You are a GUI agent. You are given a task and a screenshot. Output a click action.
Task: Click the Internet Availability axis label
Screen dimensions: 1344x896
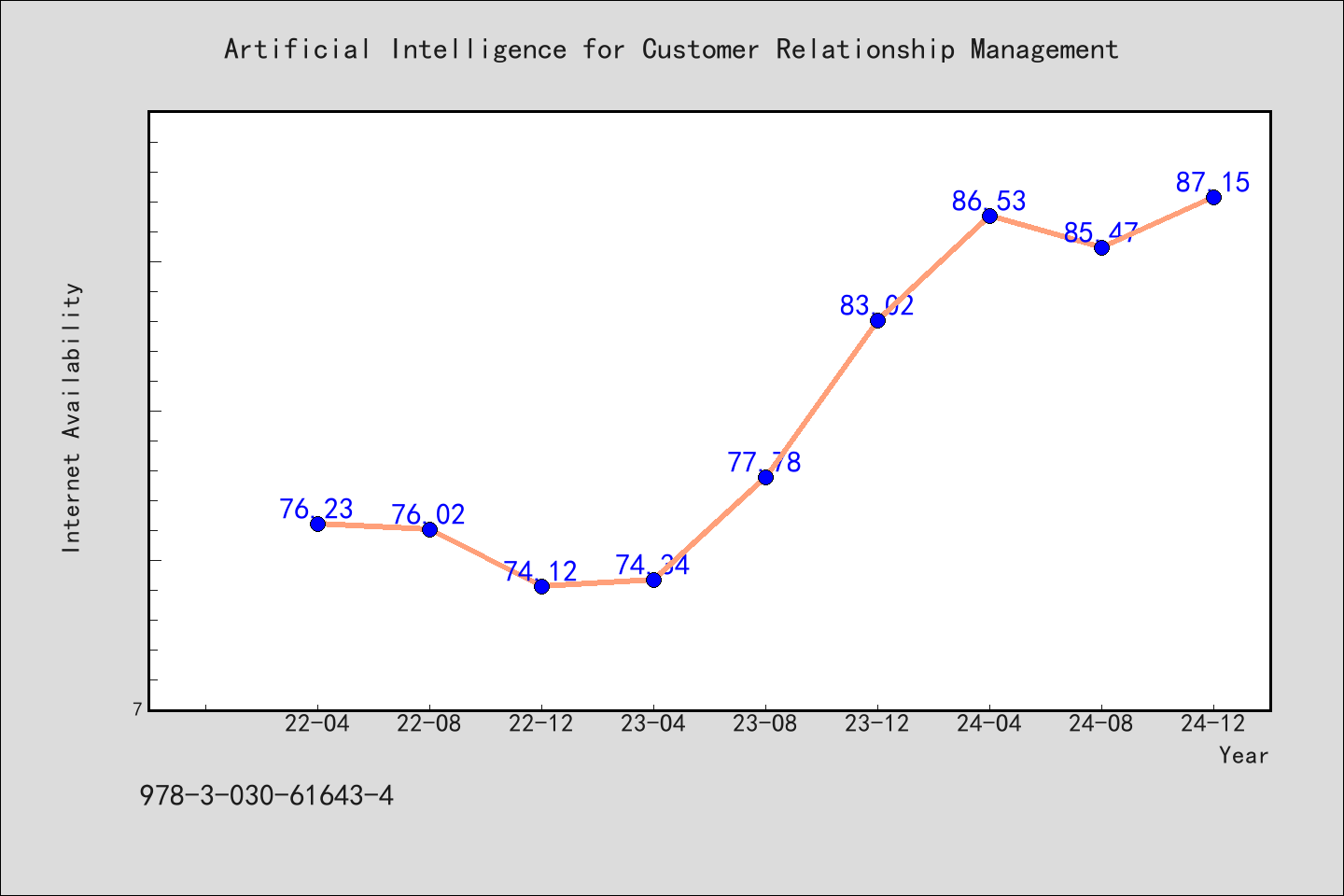72,417
